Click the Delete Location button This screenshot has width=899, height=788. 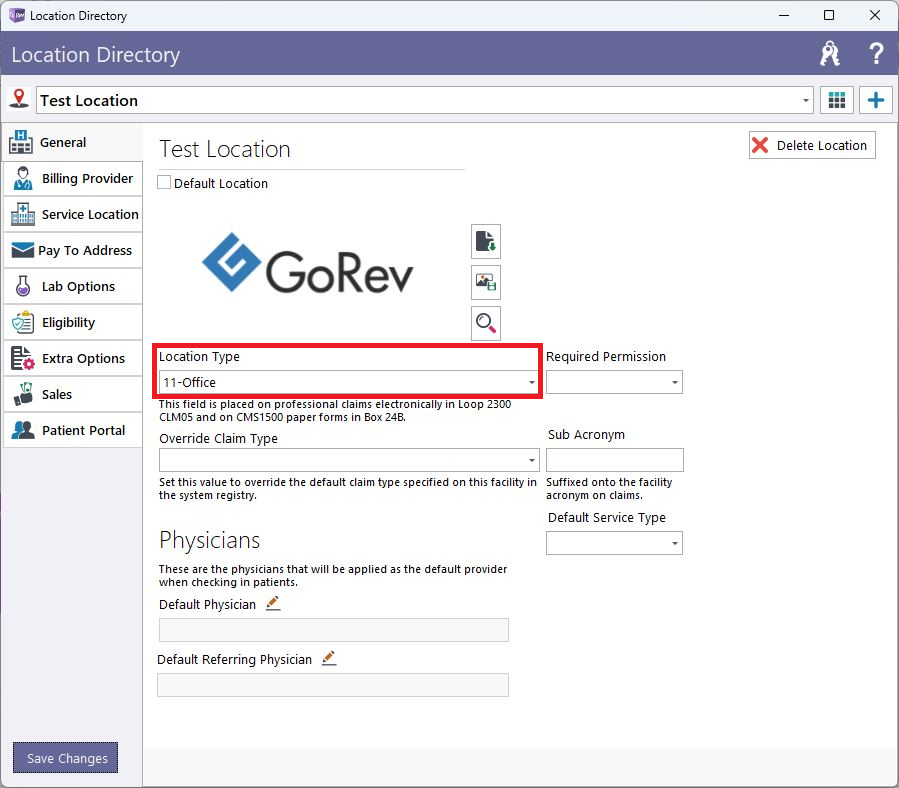tap(812, 145)
